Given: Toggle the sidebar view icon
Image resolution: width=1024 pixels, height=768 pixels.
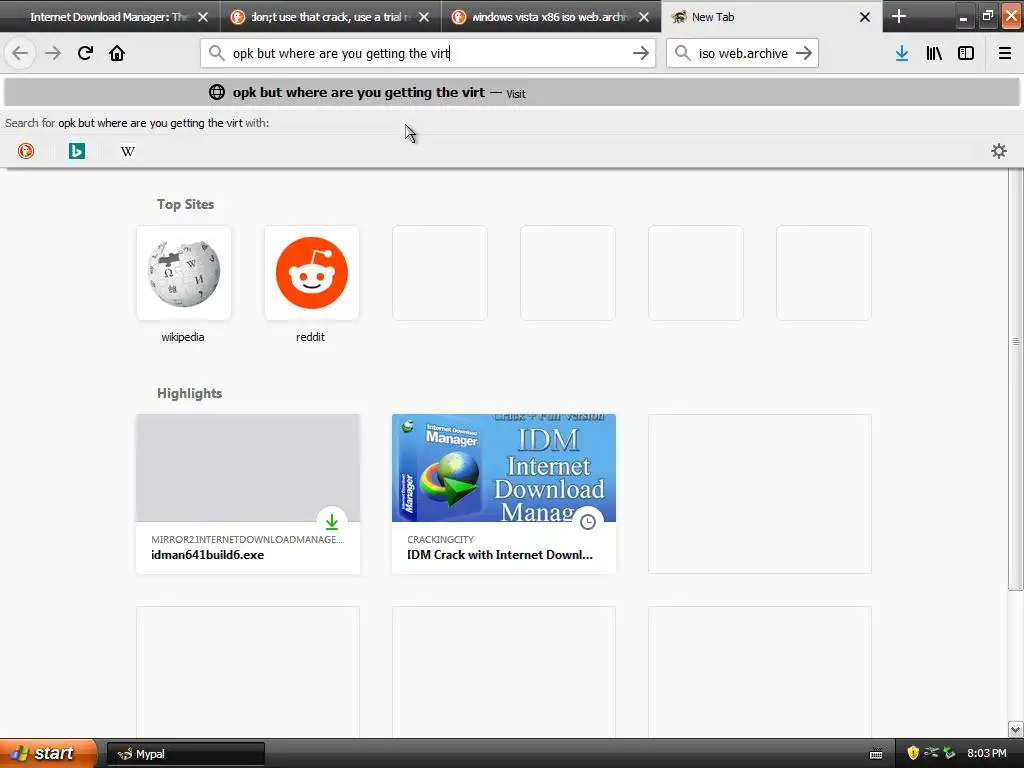Looking at the screenshot, I should pyautogui.click(x=966, y=53).
